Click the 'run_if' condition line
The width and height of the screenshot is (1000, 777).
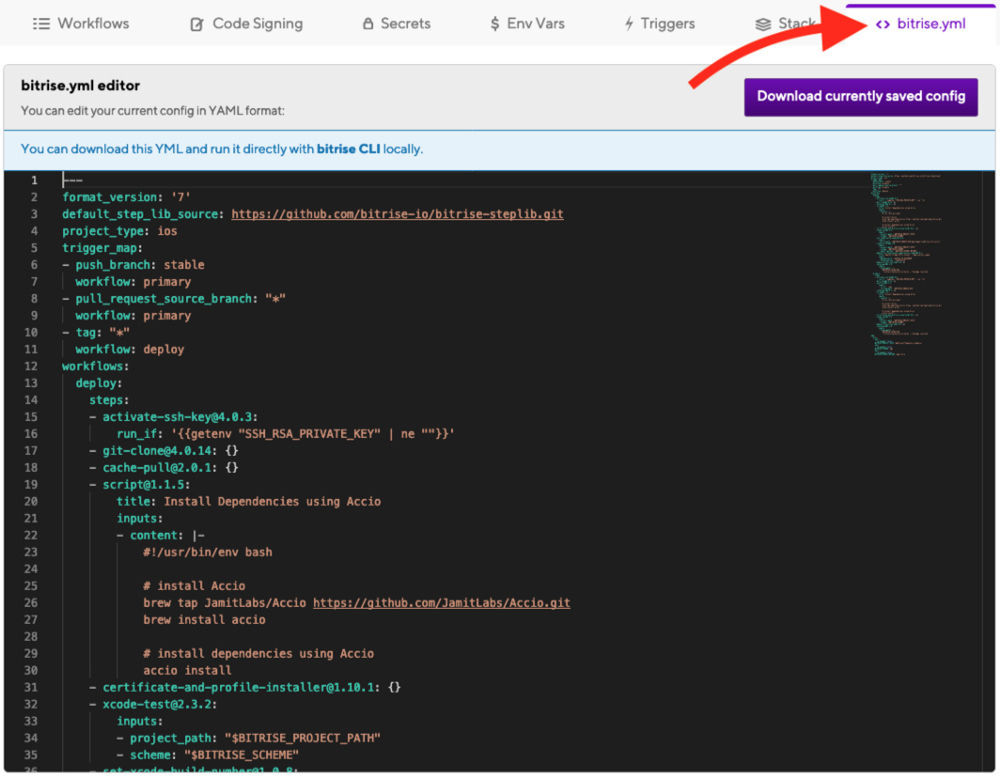click(x=285, y=434)
